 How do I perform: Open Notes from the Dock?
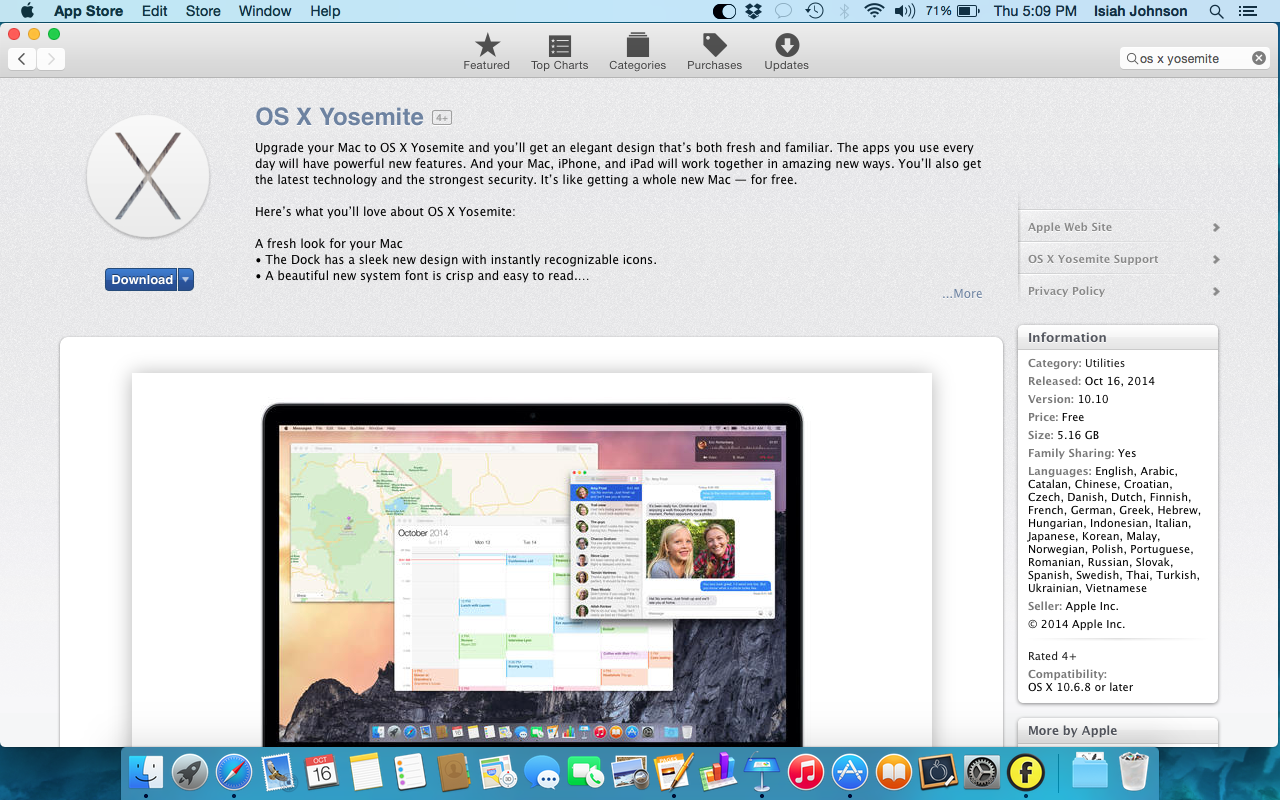(x=366, y=772)
